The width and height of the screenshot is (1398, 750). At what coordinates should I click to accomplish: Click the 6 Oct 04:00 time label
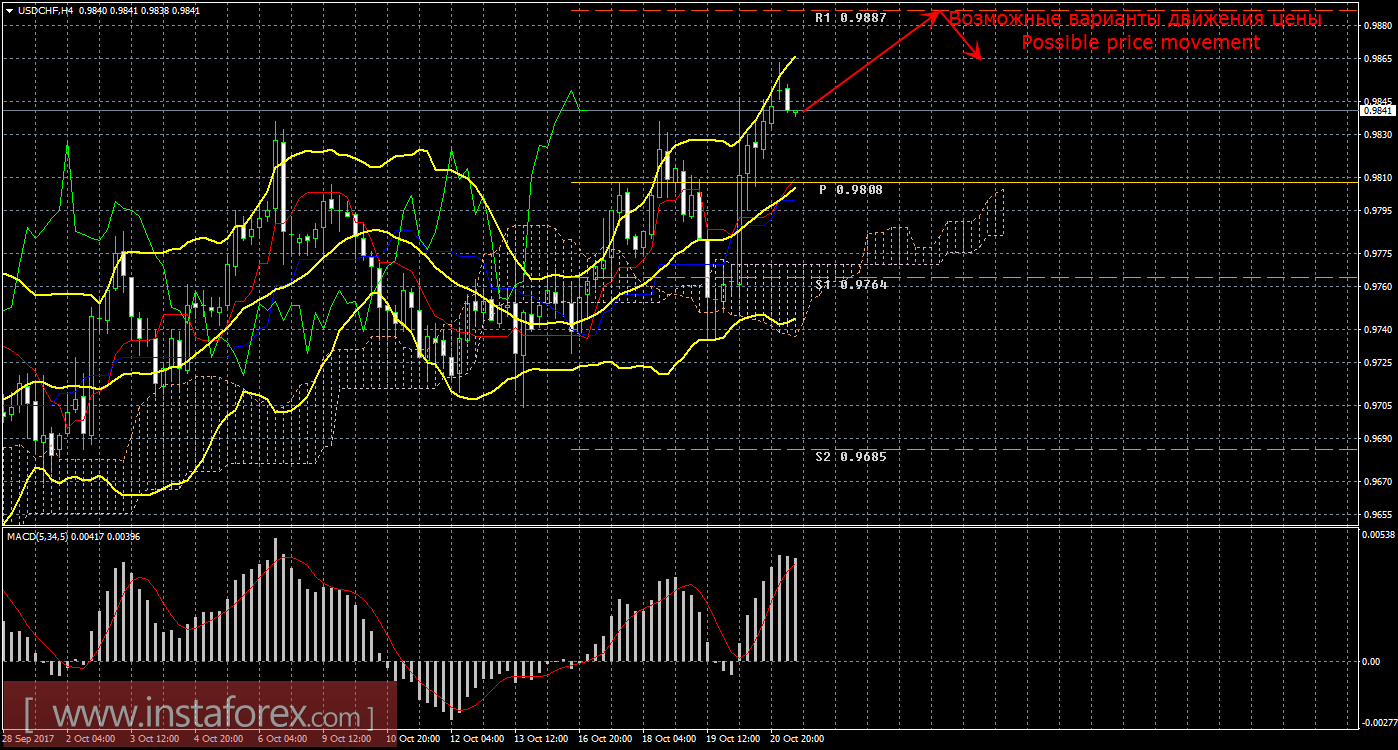point(283,739)
